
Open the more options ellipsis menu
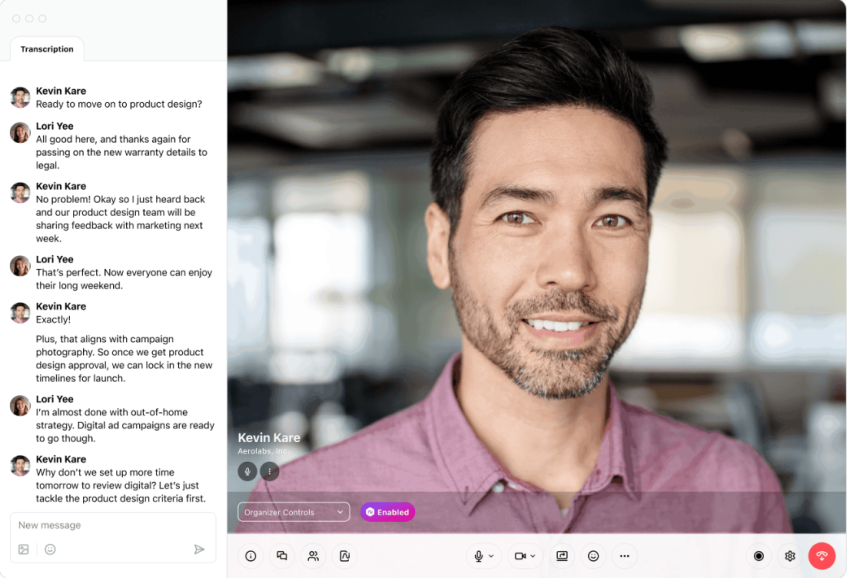point(624,556)
